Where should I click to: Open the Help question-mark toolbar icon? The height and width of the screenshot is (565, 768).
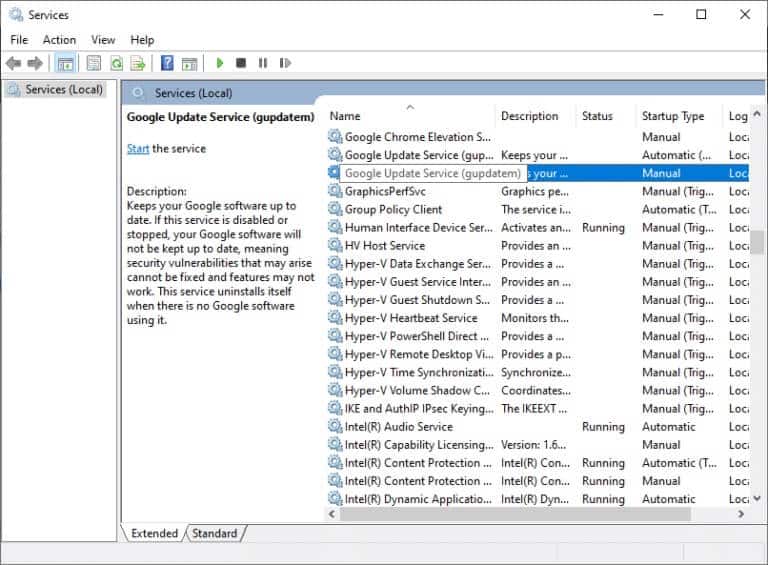click(x=167, y=63)
